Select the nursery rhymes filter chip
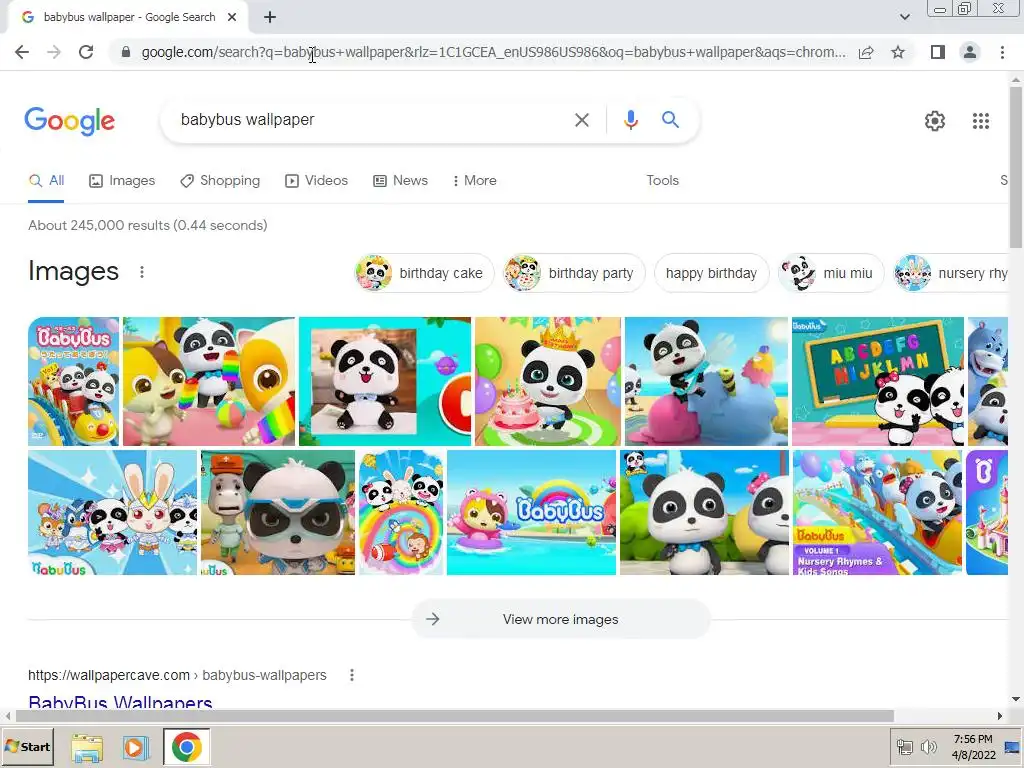1024x768 pixels. click(x=951, y=273)
